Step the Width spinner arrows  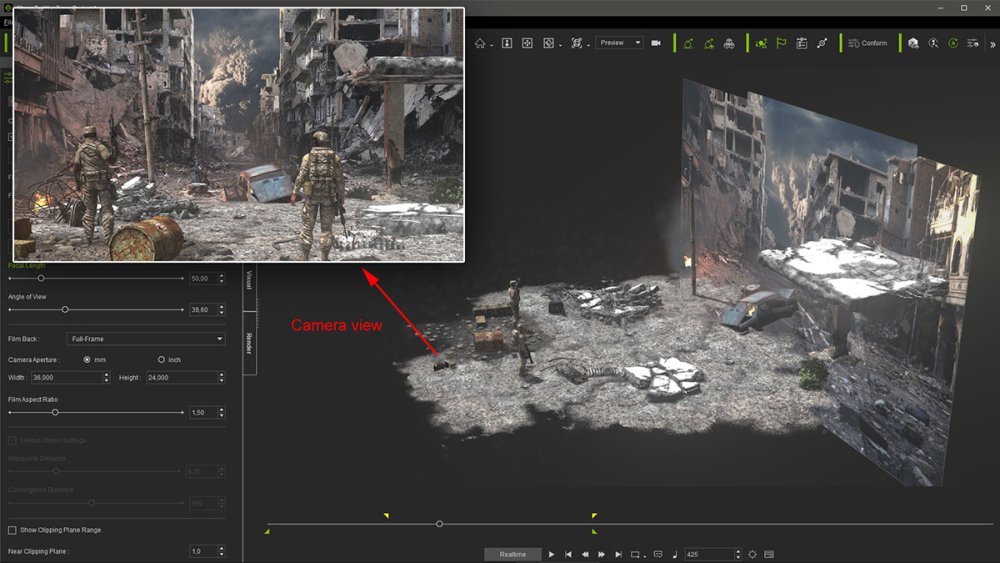(x=107, y=377)
